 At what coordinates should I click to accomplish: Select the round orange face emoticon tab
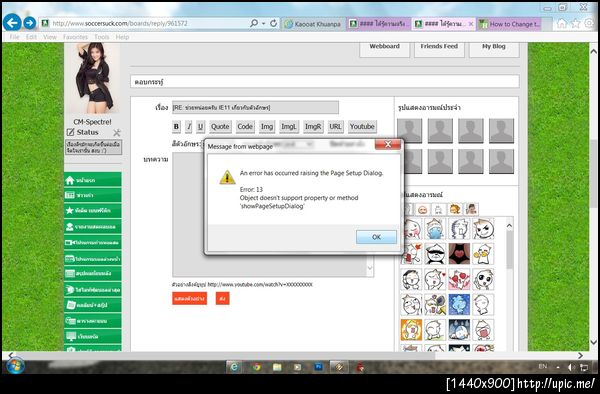click(x=422, y=209)
